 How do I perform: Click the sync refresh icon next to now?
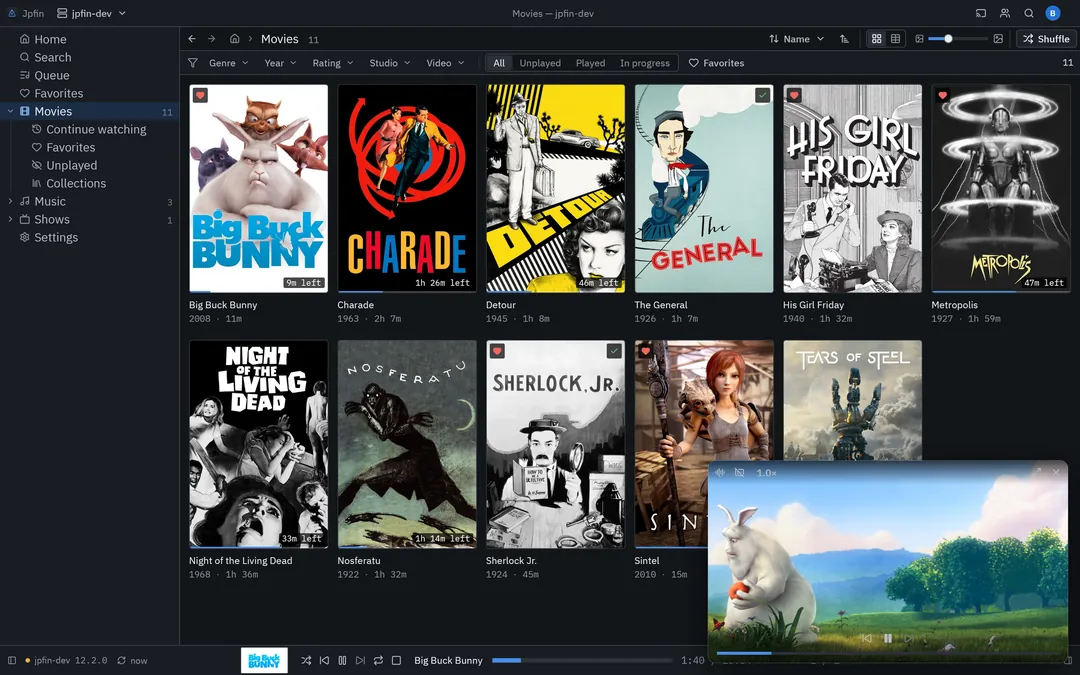[121, 660]
